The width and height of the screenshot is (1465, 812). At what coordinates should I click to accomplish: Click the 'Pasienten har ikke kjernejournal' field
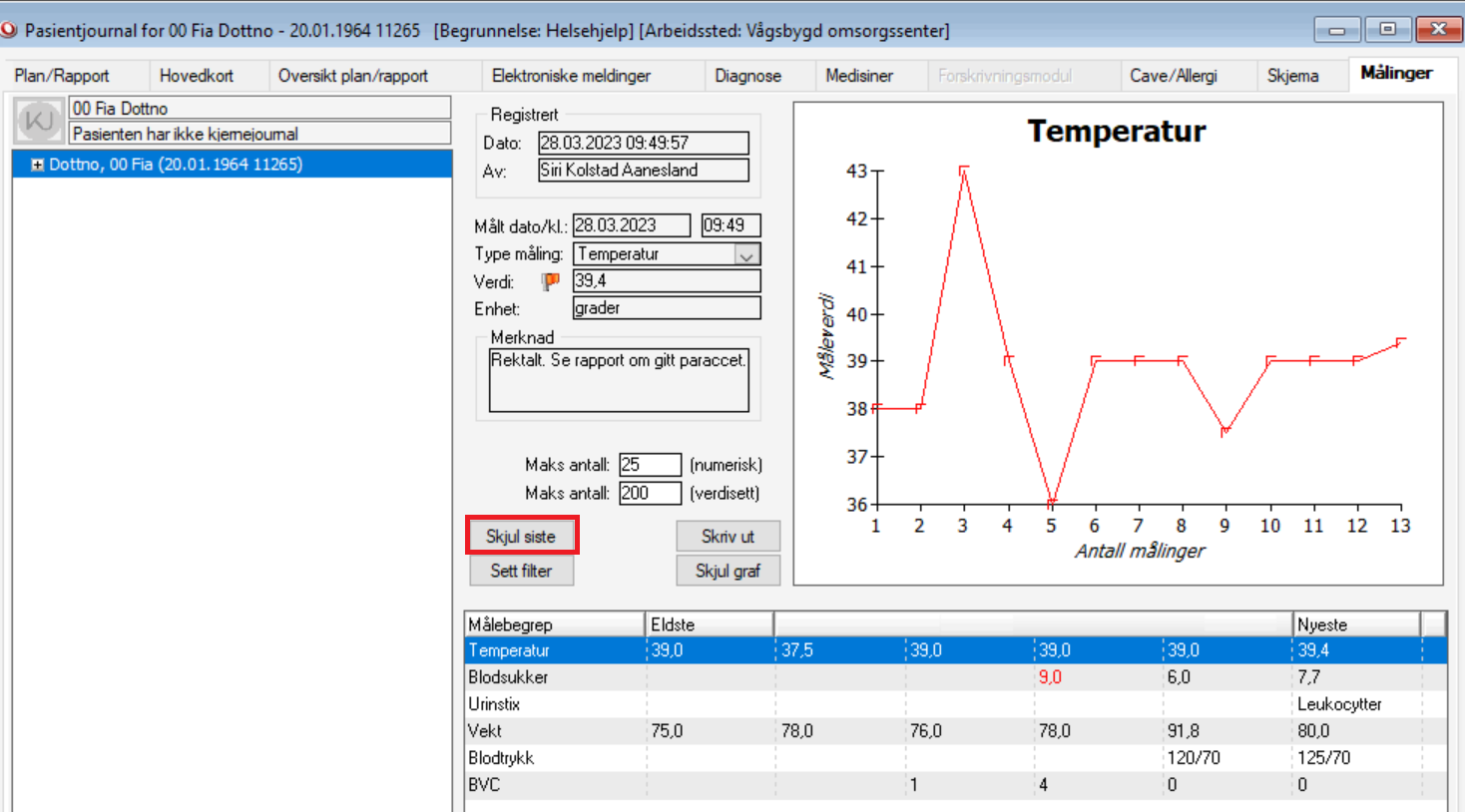point(259,134)
